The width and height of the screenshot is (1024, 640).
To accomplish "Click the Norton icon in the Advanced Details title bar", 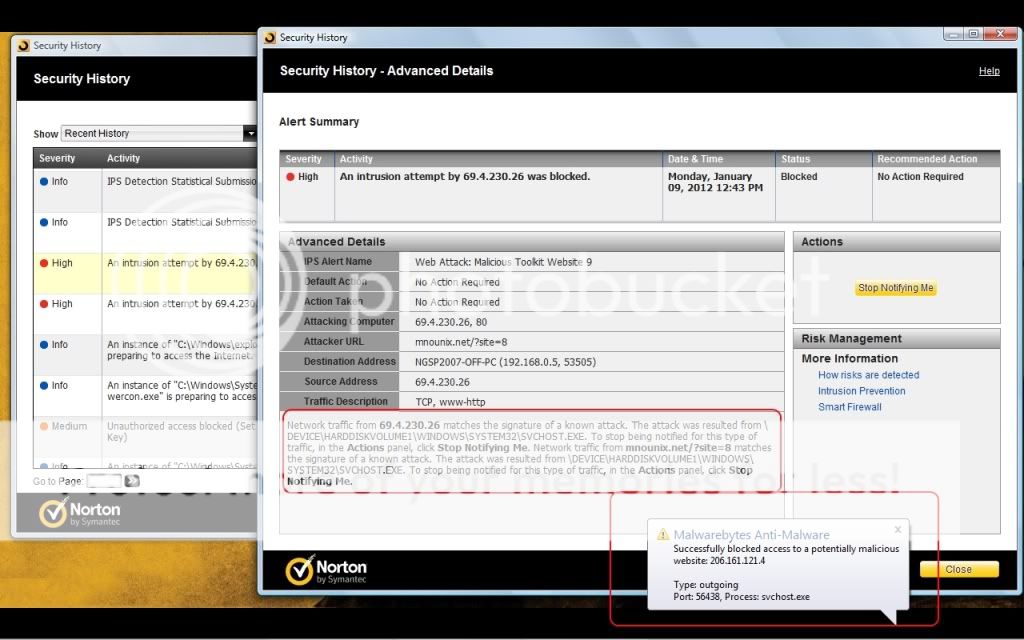I will [270, 38].
